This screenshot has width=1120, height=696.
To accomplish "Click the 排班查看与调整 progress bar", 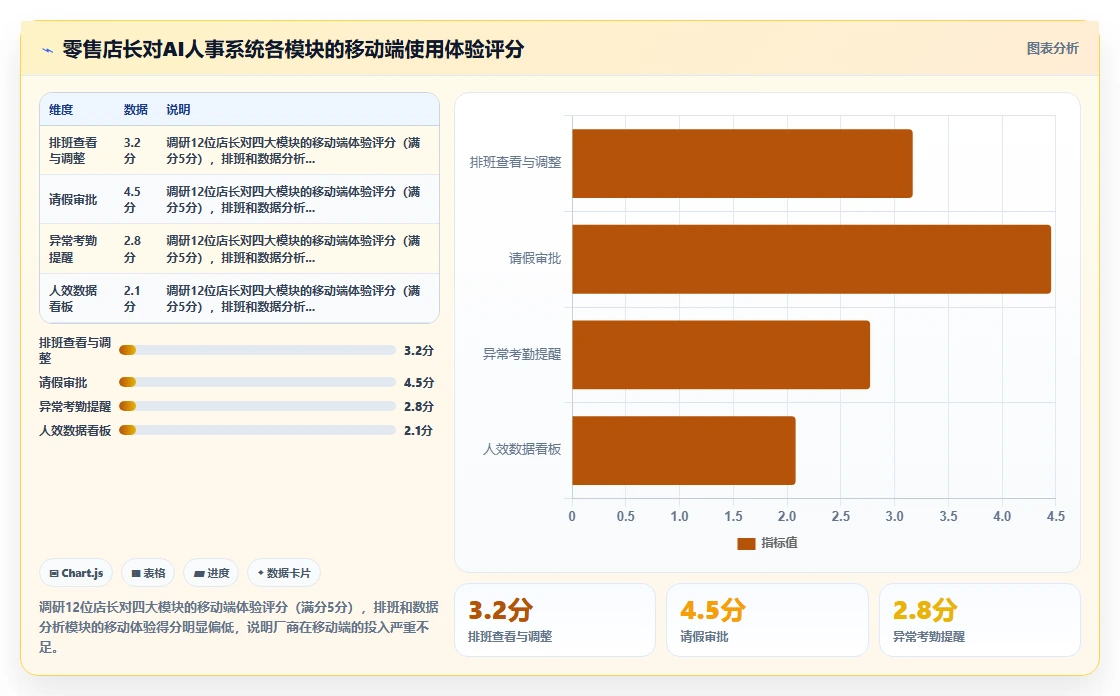I will tap(257, 350).
